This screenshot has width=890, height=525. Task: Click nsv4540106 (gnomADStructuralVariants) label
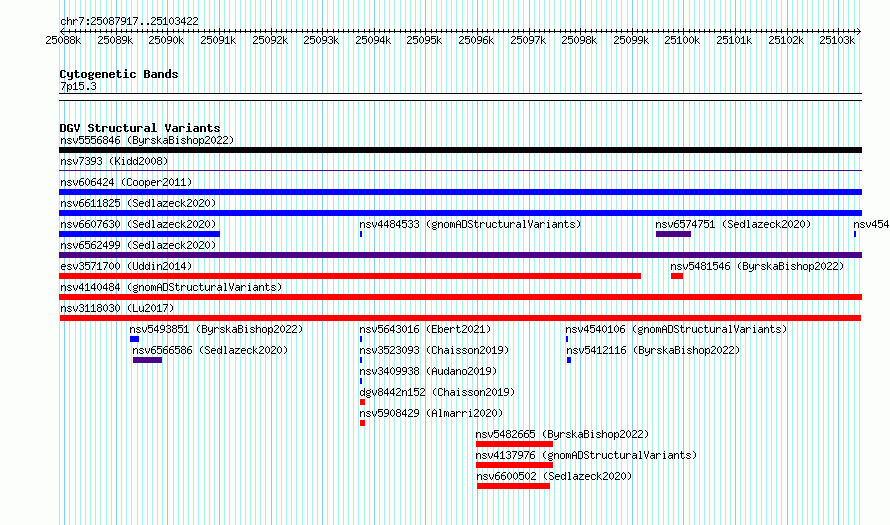point(676,329)
